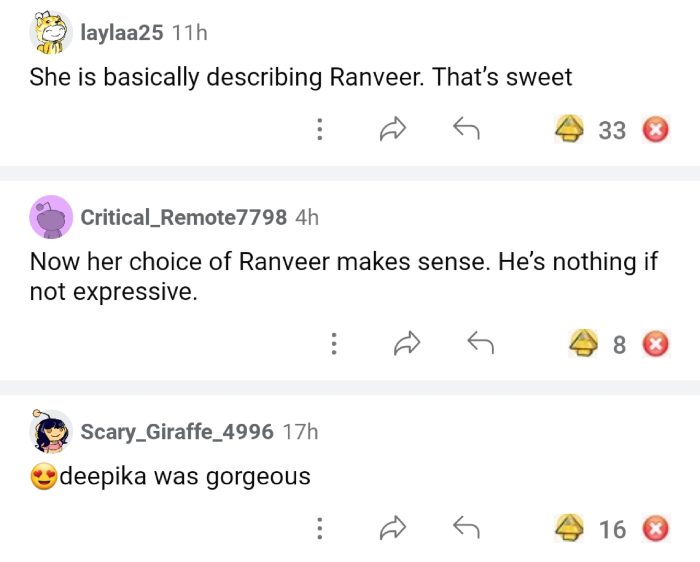Upvote Scary_Giraffe_4996's comment
Image resolution: width=700 pixels, height=562 pixels.
pos(571,528)
